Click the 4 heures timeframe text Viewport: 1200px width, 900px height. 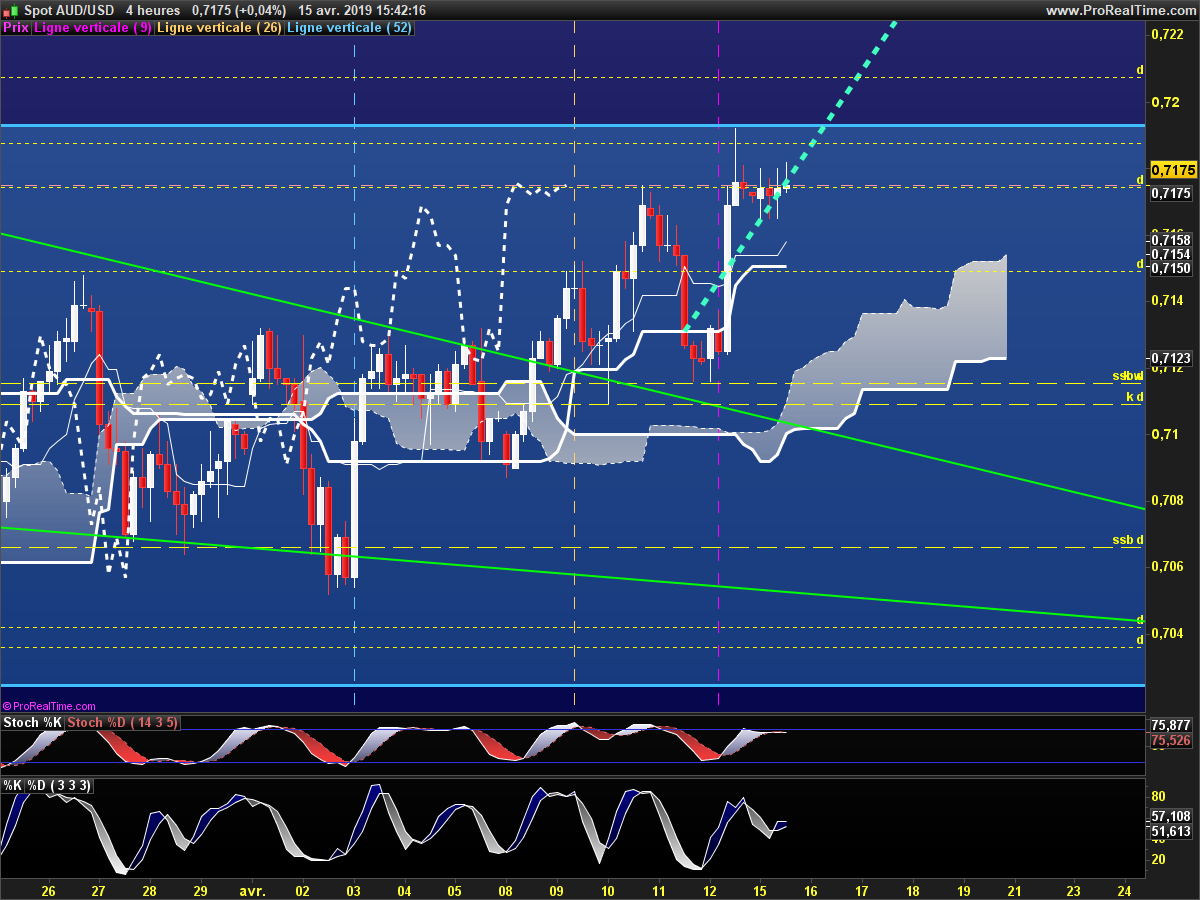[153, 10]
